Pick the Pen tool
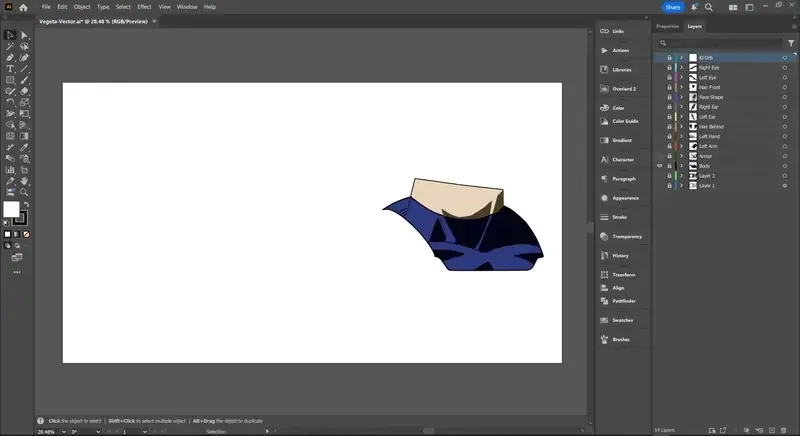 pyautogui.click(x=10, y=58)
